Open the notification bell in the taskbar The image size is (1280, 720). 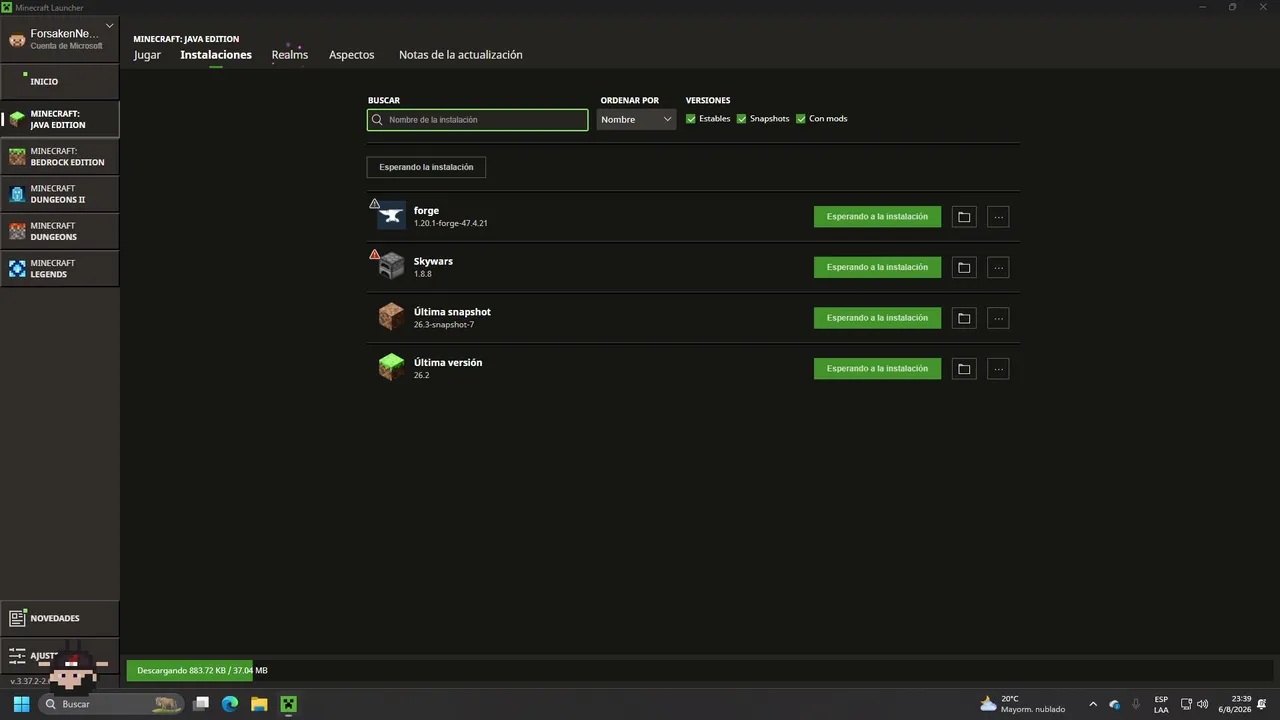[x=1262, y=704]
